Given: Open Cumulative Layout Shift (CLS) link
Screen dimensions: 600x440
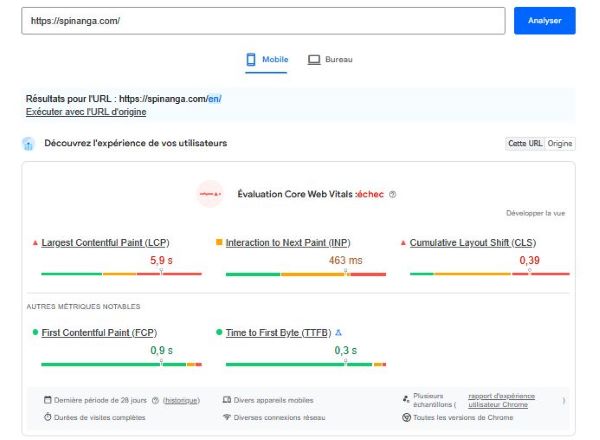Looking at the screenshot, I should click(x=473, y=243).
